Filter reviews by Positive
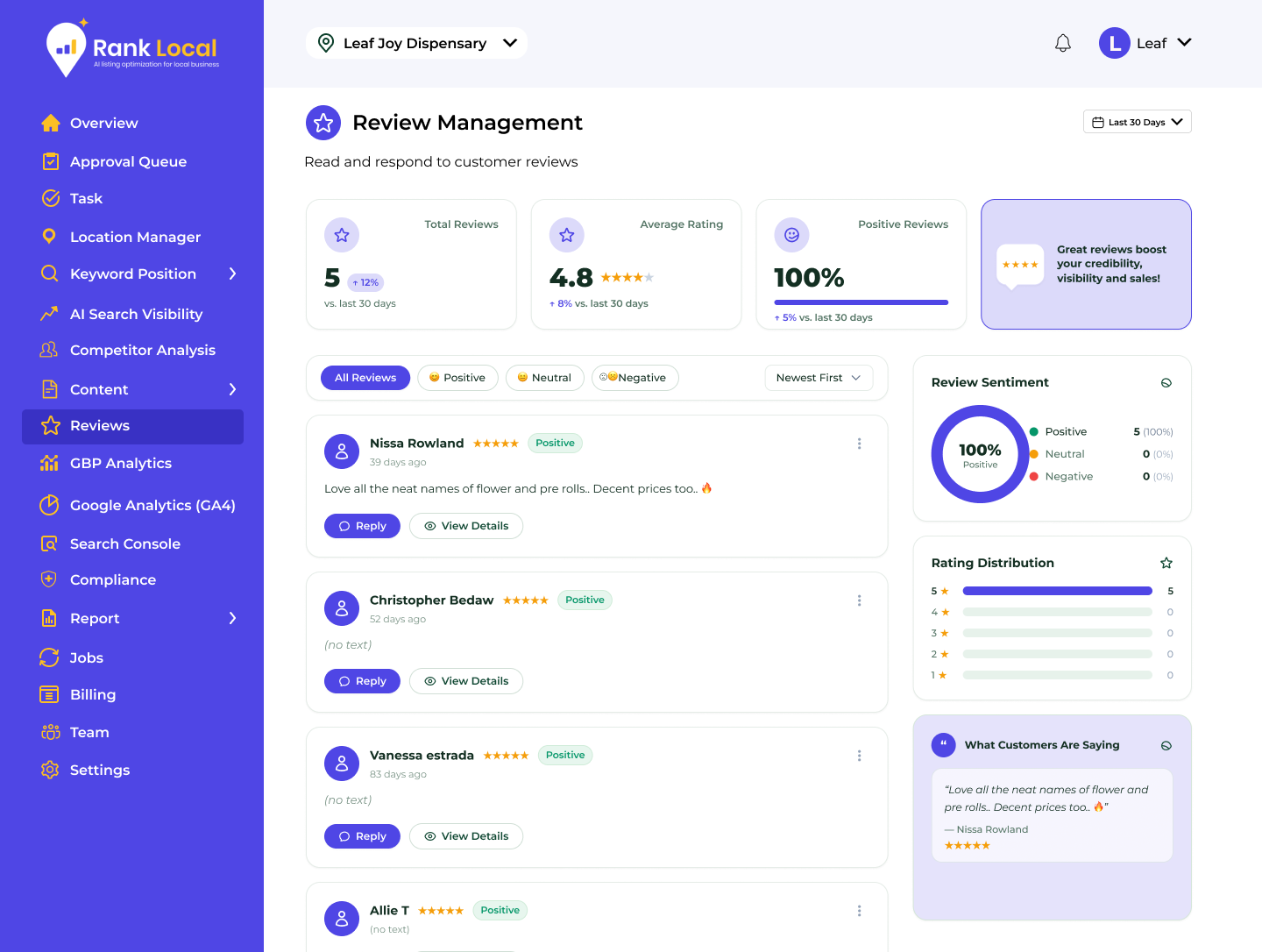1262x952 pixels. (457, 378)
